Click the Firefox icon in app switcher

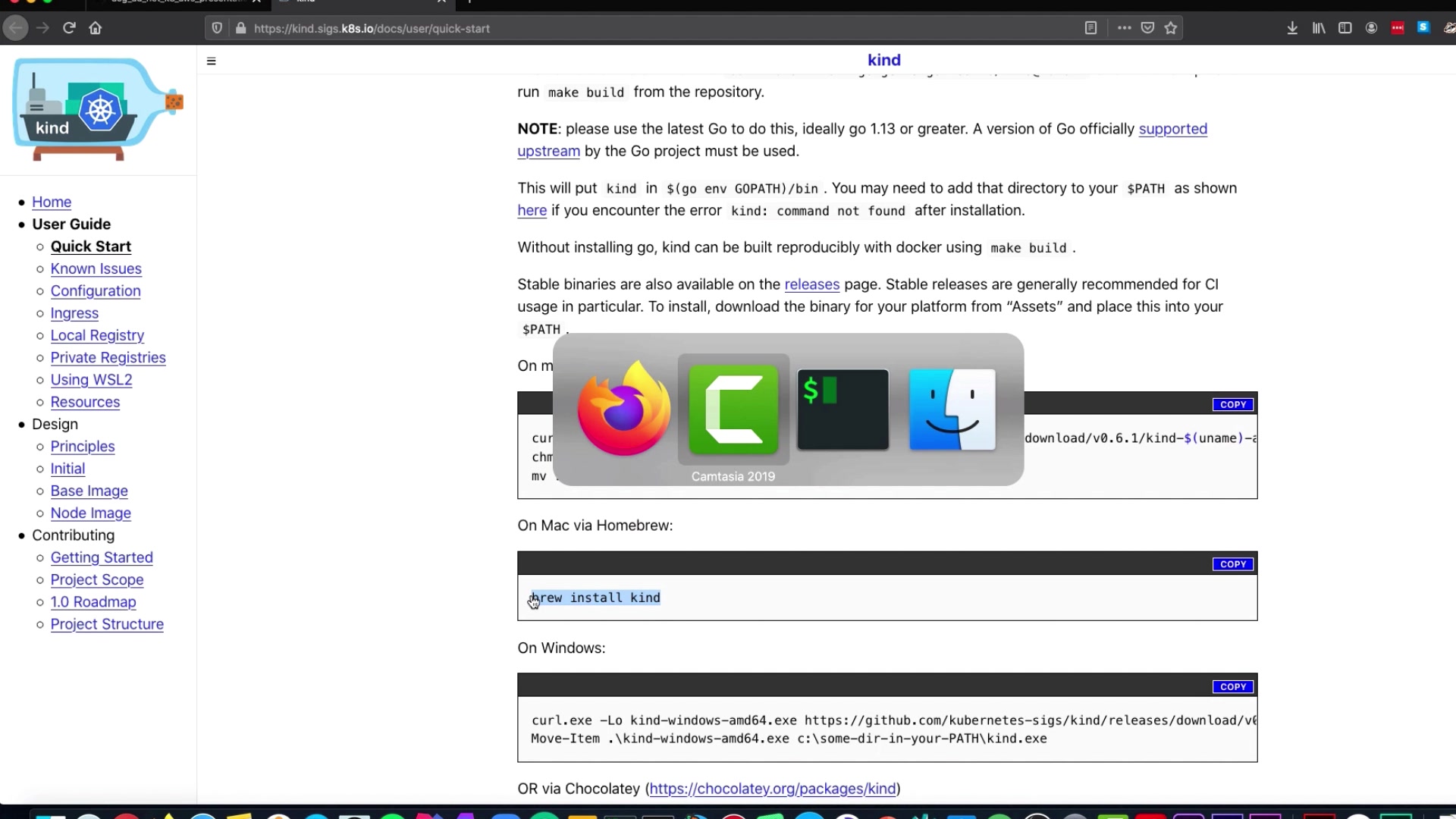pyautogui.click(x=623, y=409)
